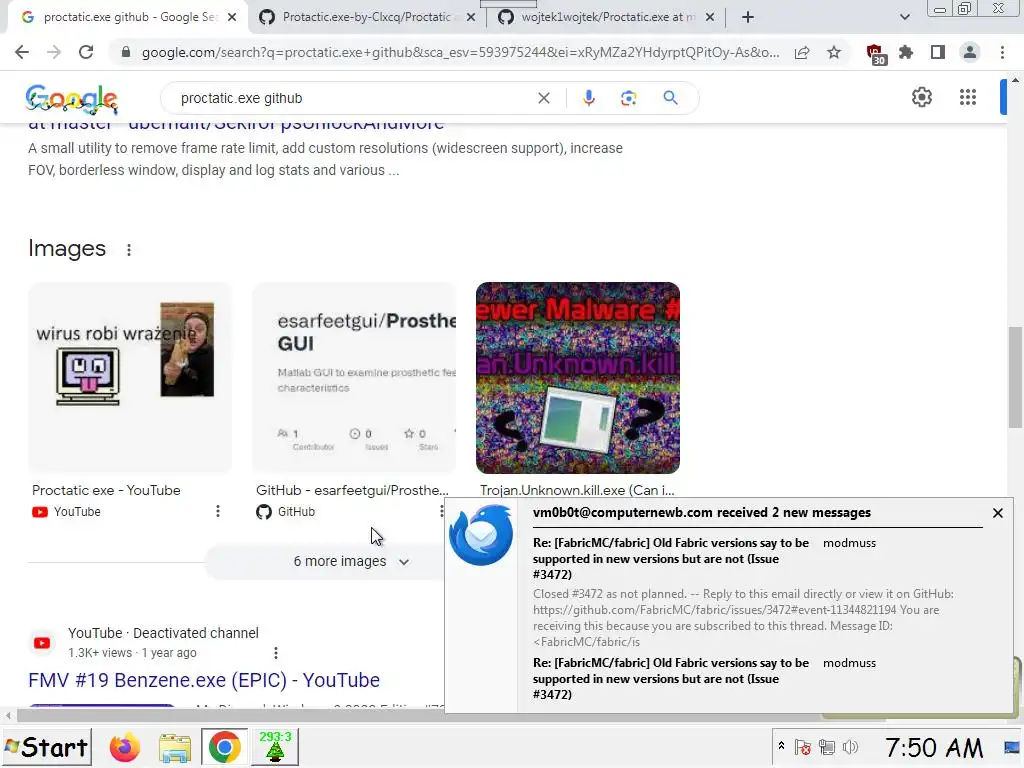Open options for Proctatic exe YouTube image
This screenshot has width=1024, height=768.
[217, 511]
